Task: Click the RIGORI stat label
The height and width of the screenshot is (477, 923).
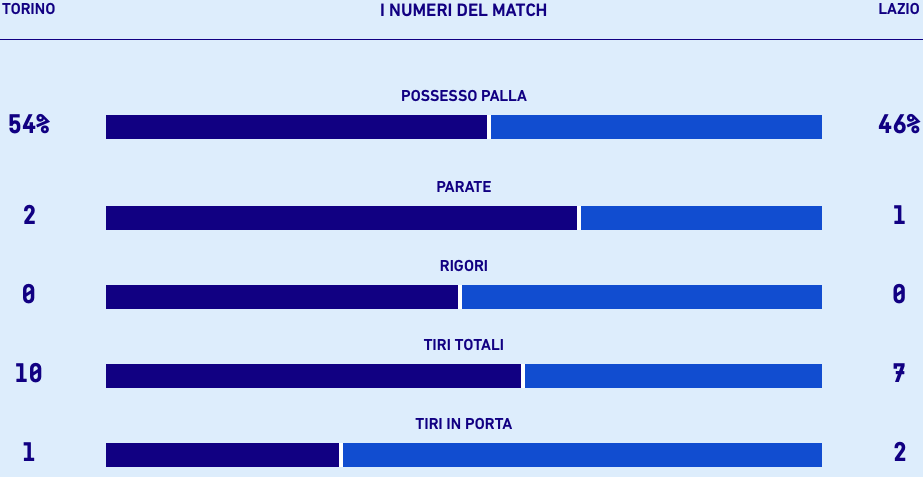Action: click(463, 266)
